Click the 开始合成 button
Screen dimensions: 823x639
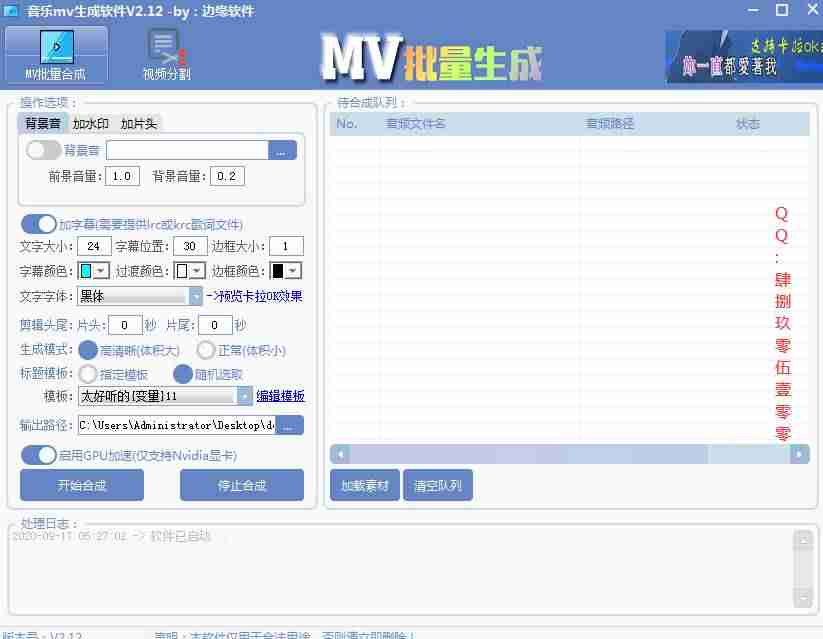[82, 485]
